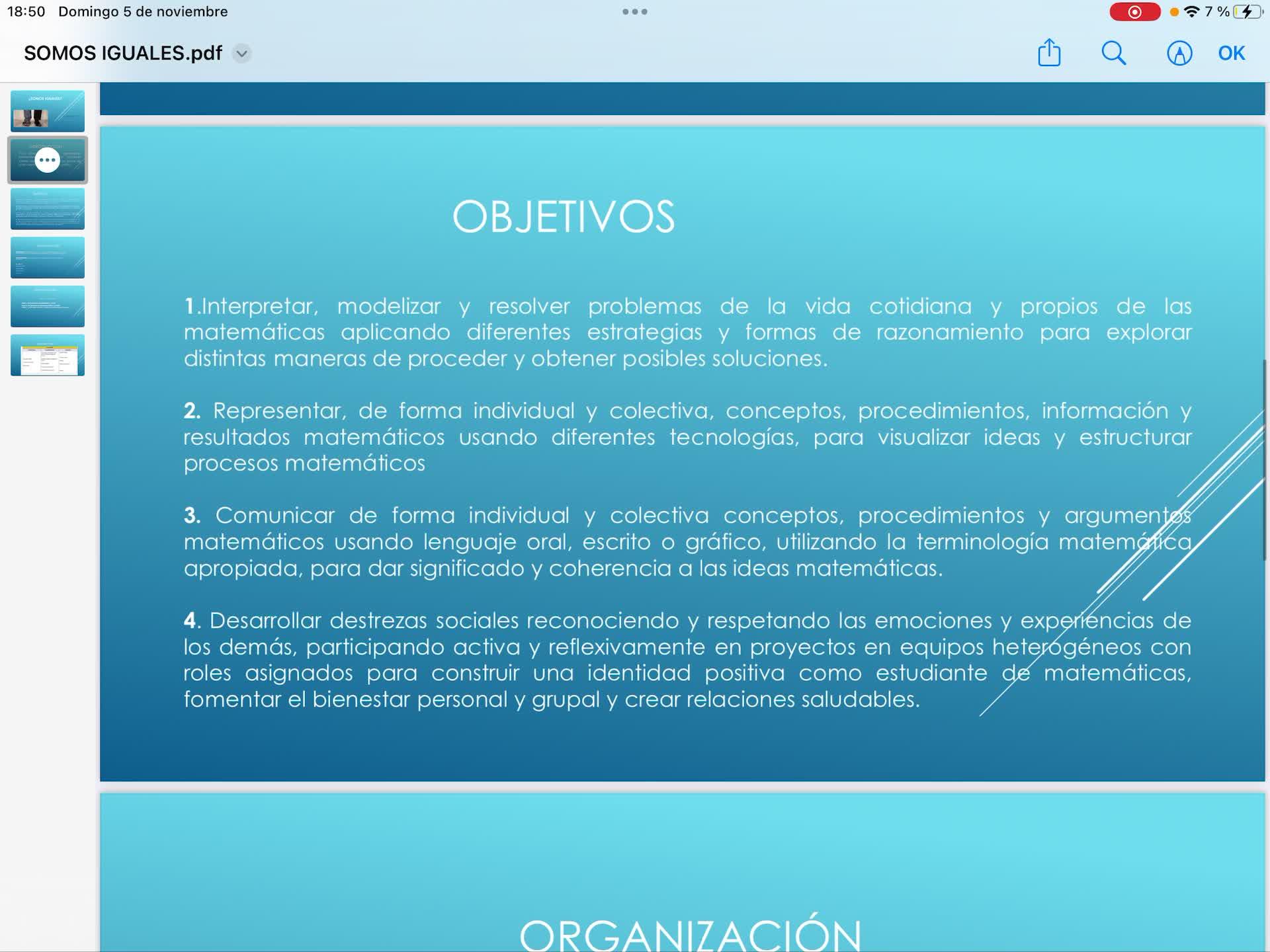Open the ellipsis options on selected thumbnail
Viewport: 1270px width, 952px height.
click(x=48, y=160)
